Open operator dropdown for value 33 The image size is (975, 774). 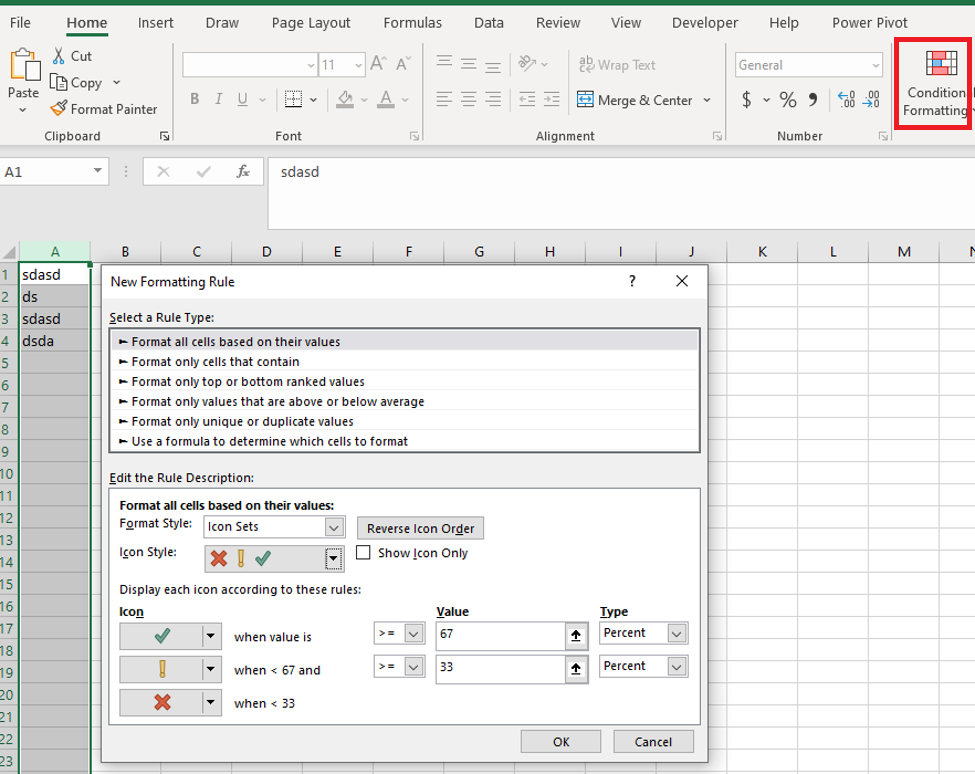tap(413, 666)
